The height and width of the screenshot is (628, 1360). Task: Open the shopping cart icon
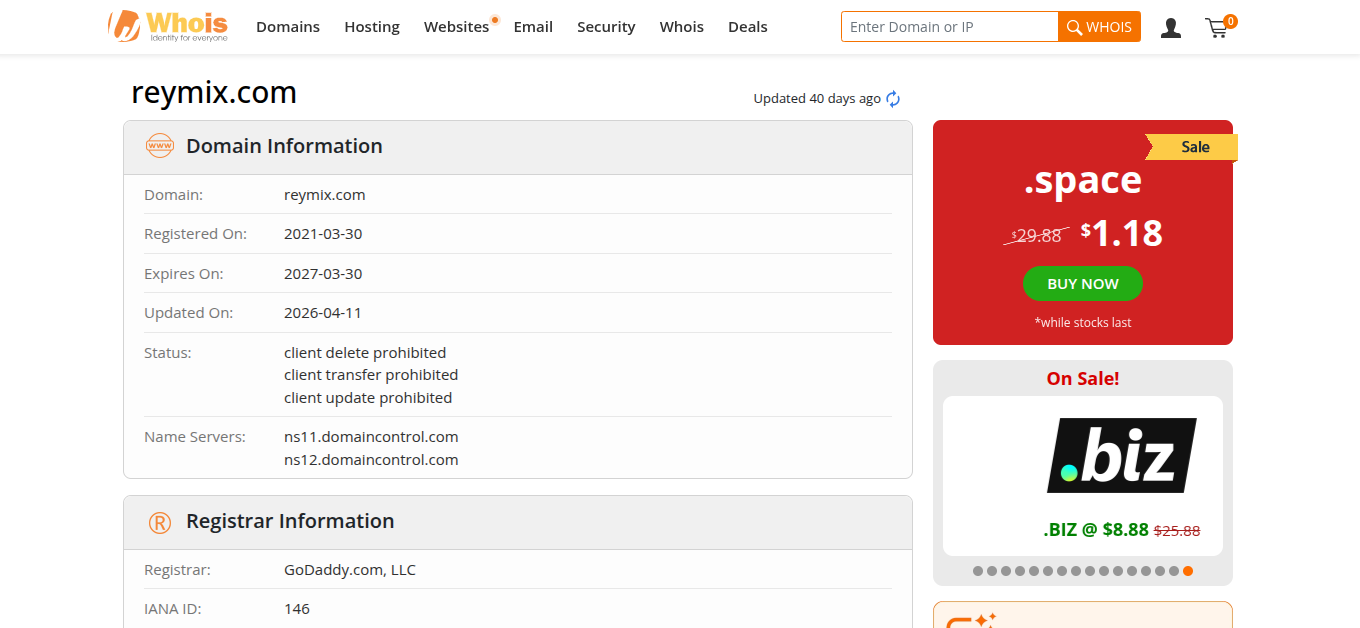[1217, 28]
